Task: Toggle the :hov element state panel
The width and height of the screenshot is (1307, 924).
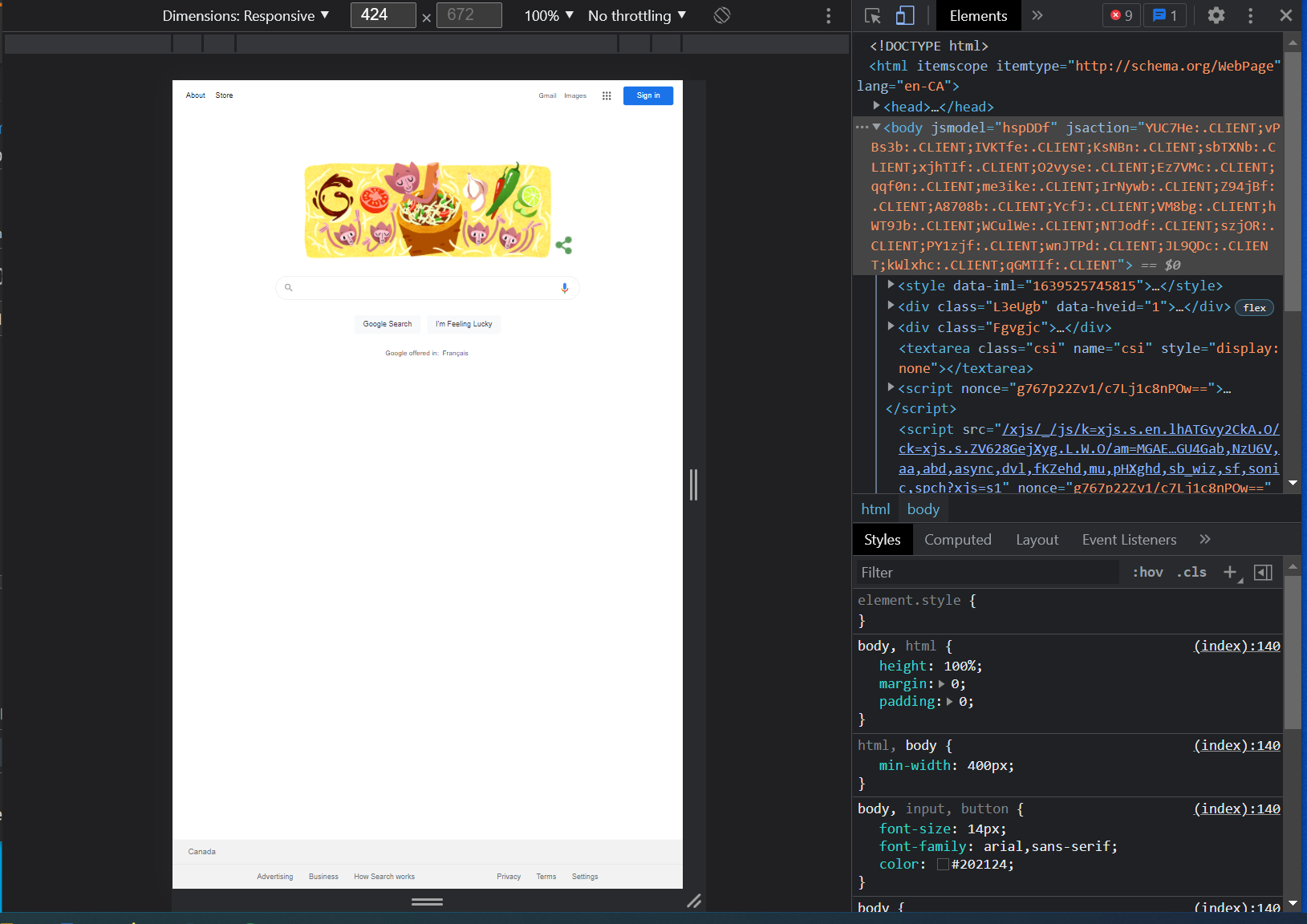Action: (1147, 572)
